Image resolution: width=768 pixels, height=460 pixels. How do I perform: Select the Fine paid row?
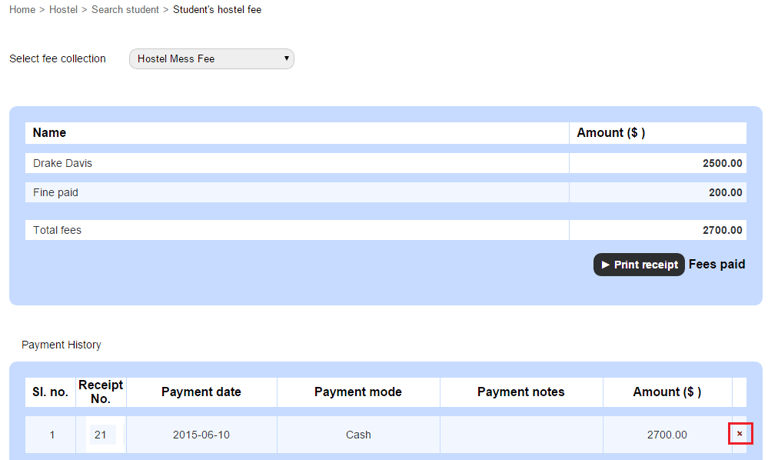385,193
